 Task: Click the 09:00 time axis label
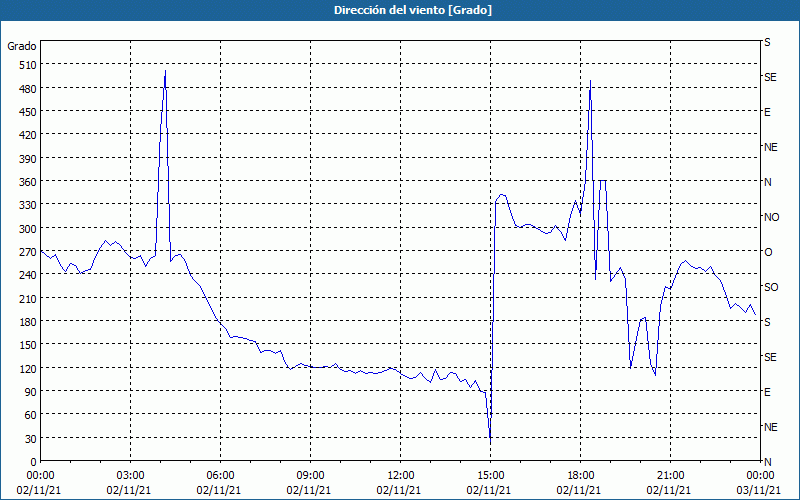click(x=310, y=476)
